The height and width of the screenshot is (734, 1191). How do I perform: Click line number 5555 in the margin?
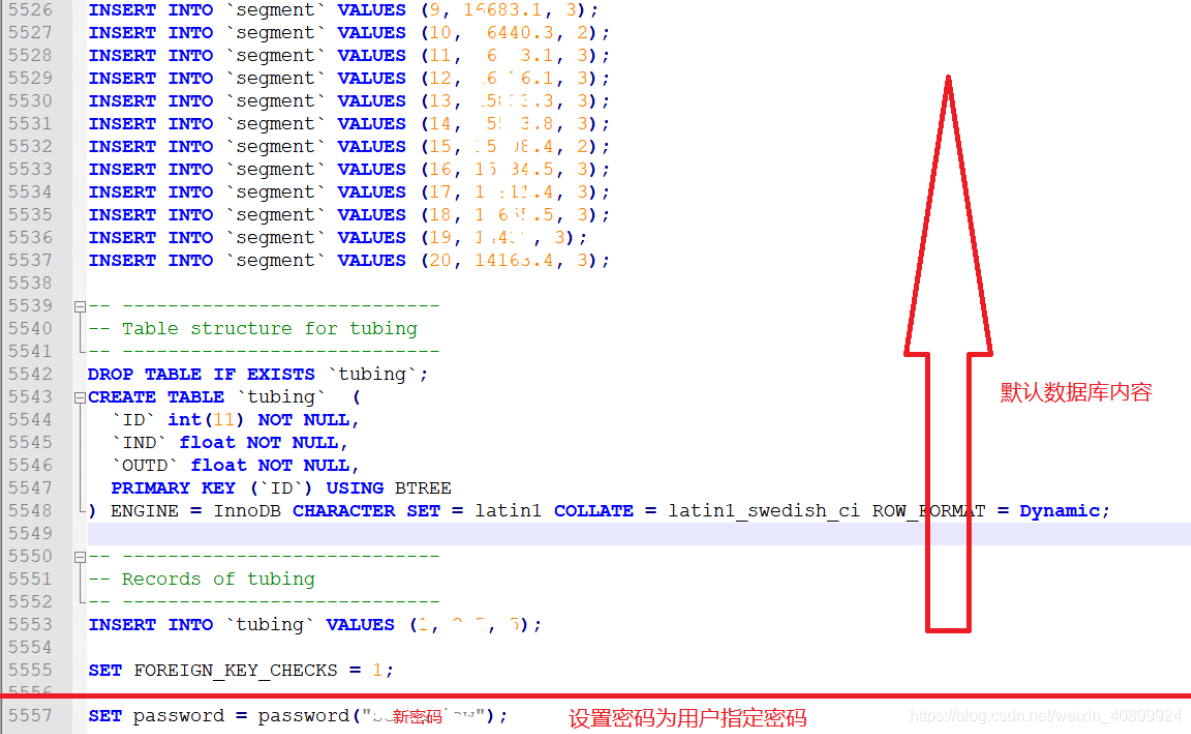pos(30,671)
